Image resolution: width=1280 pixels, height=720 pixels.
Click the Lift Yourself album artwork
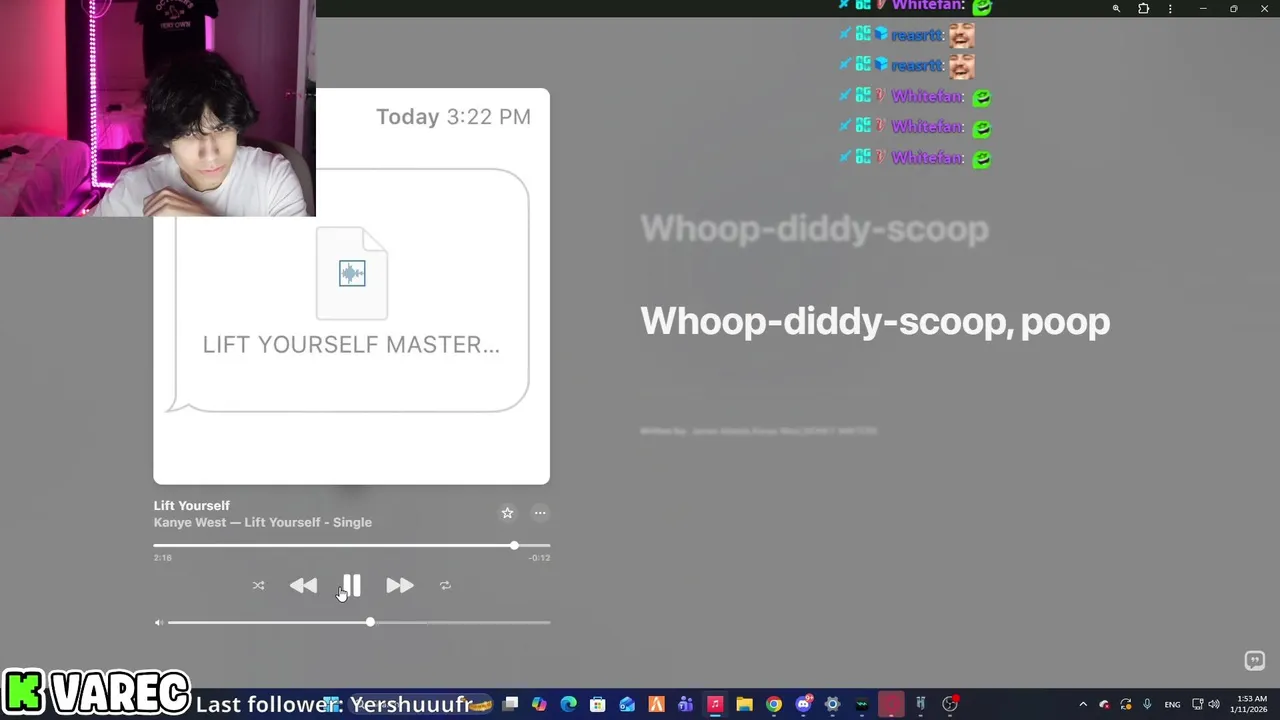pyautogui.click(x=351, y=286)
